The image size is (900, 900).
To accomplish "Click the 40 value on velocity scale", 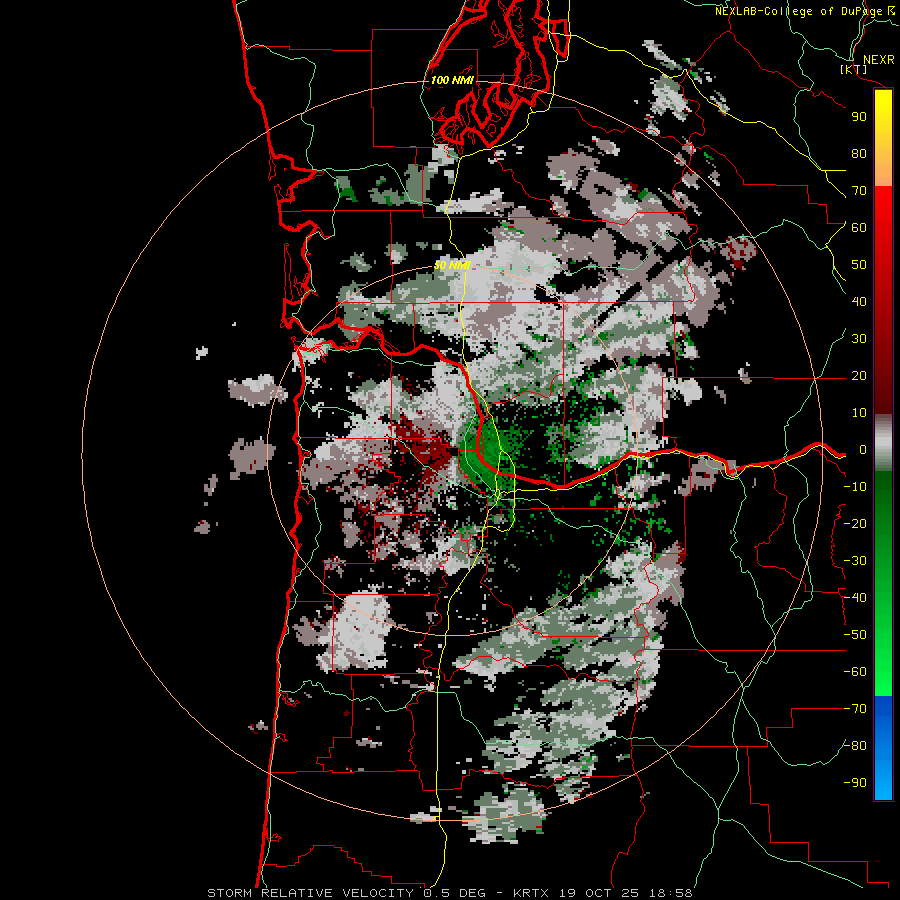I will pos(859,302).
